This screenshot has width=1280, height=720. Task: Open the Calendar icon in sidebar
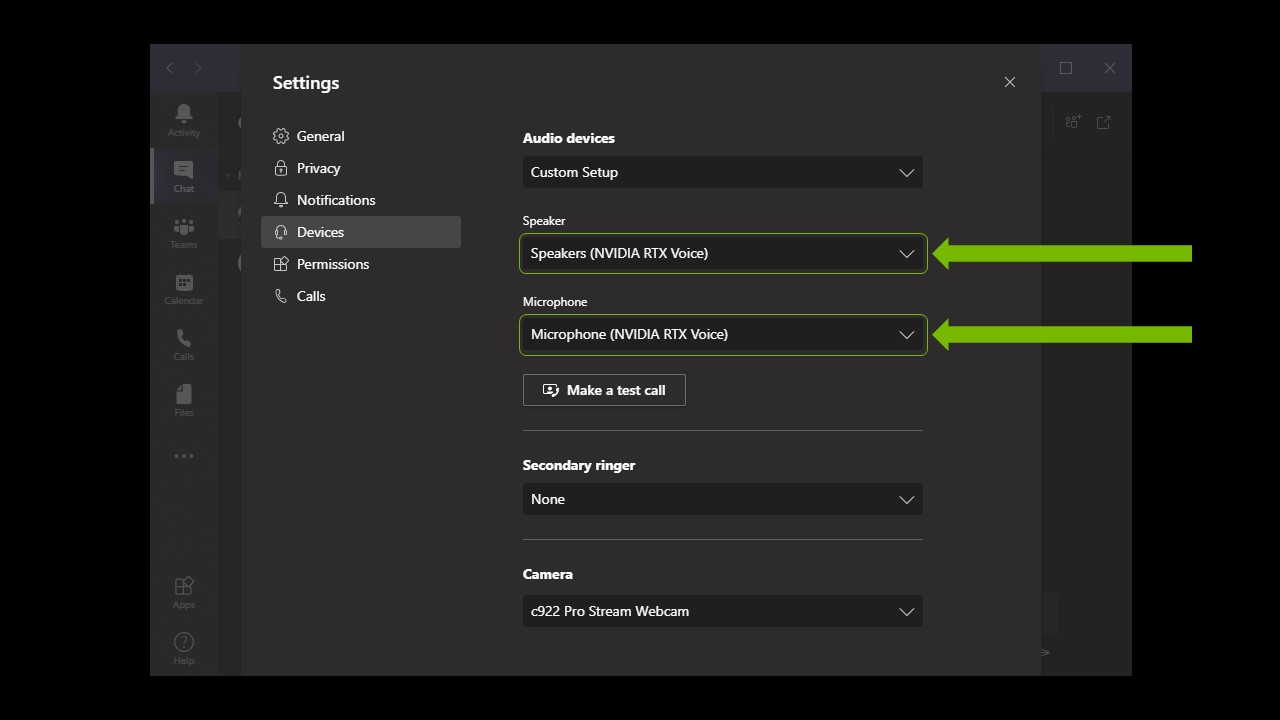pyautogui.click(x=184, y=288)
